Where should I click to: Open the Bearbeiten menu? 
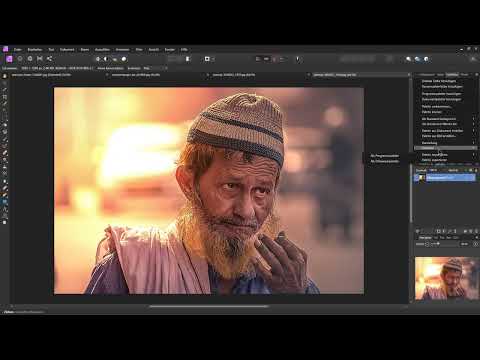pyautogui.click(x=35, y=49)
